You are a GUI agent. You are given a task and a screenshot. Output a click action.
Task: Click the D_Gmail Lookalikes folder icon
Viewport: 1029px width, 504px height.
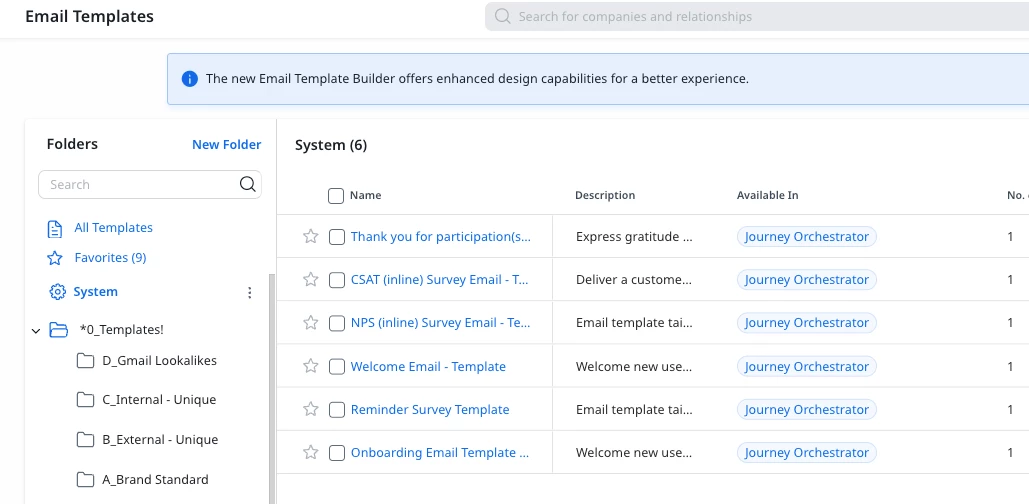pos(85,360)
